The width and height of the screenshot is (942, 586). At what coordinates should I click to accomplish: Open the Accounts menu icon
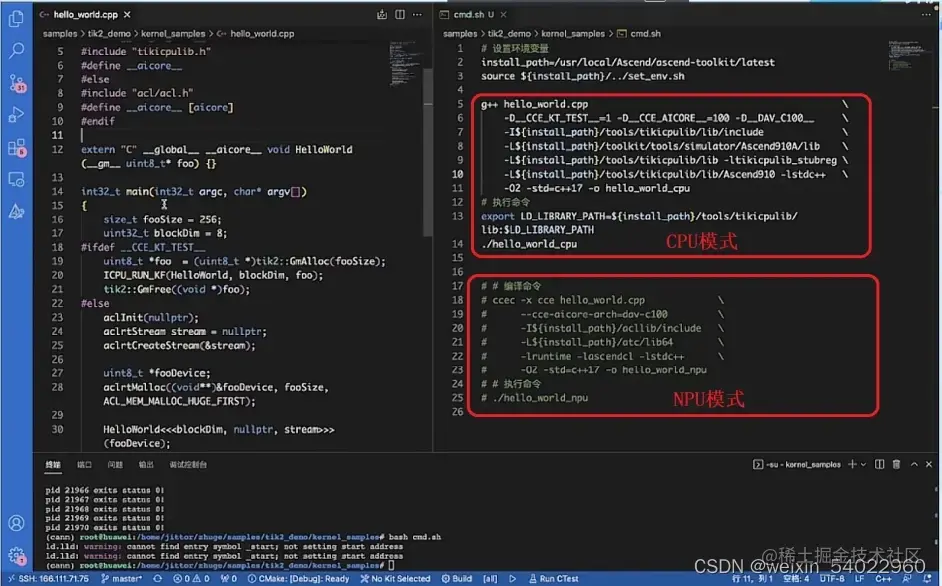[16, 523]
